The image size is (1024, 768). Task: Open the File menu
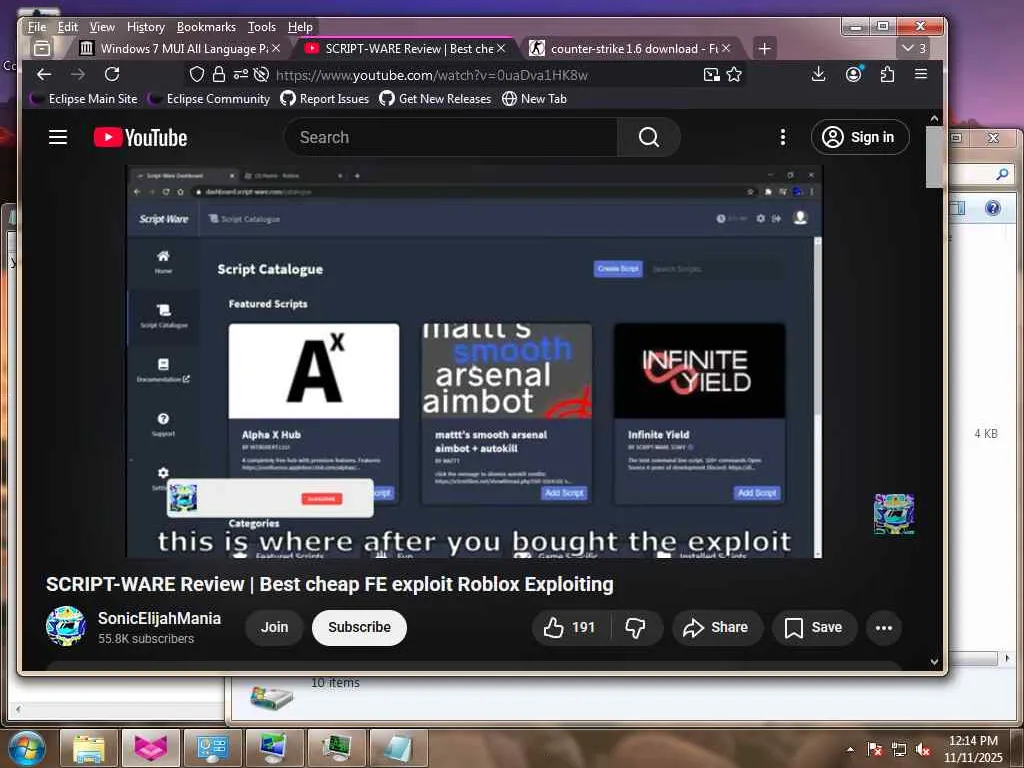click(37, 27)
